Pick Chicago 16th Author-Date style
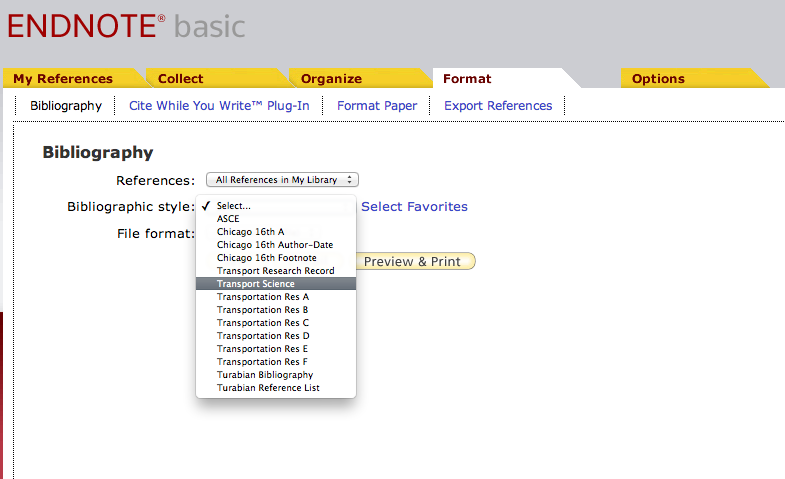 (276, 245)
